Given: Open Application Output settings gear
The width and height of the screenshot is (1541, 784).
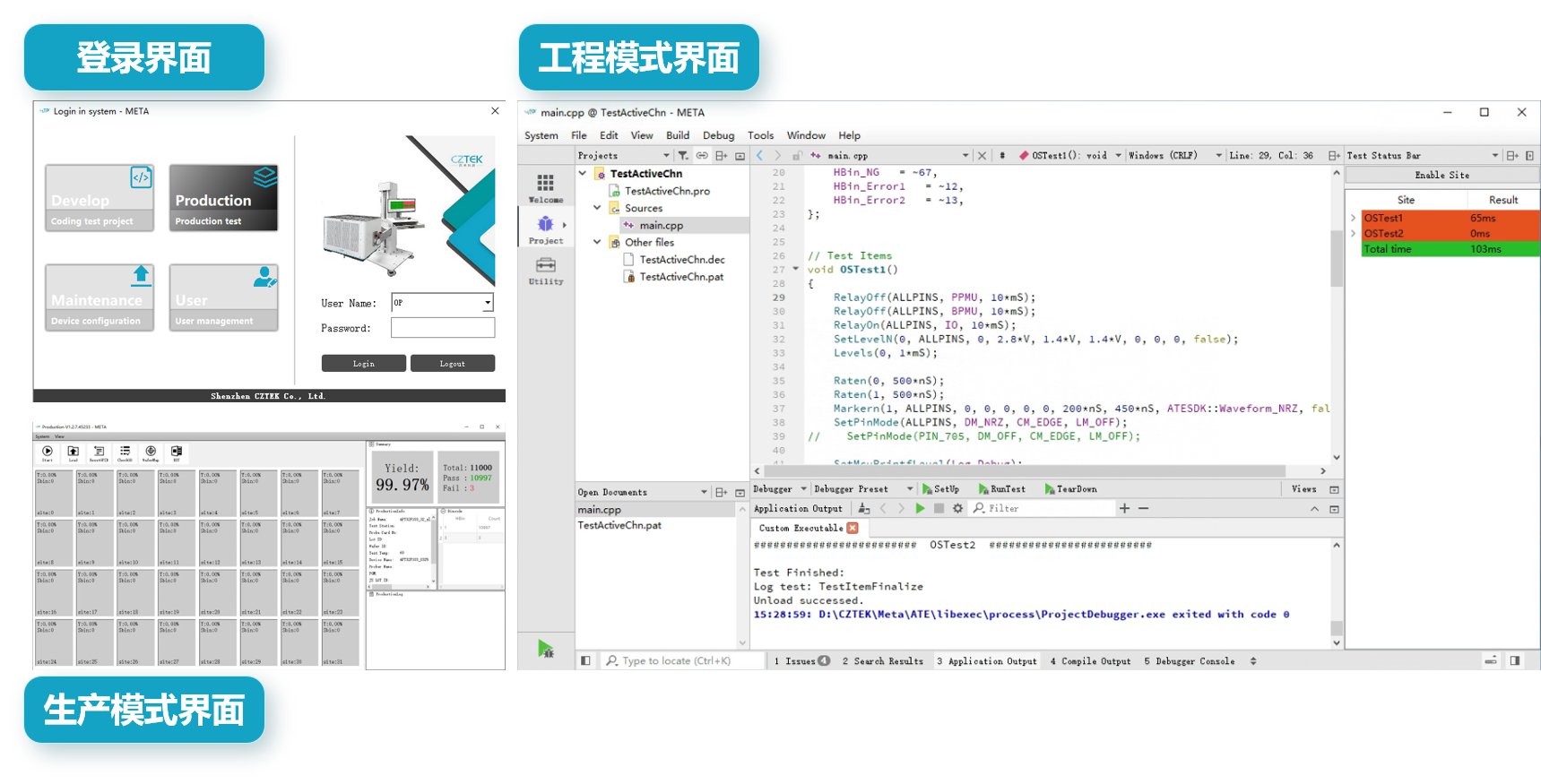Looking at the screenshot, I should tap(957, 508).
